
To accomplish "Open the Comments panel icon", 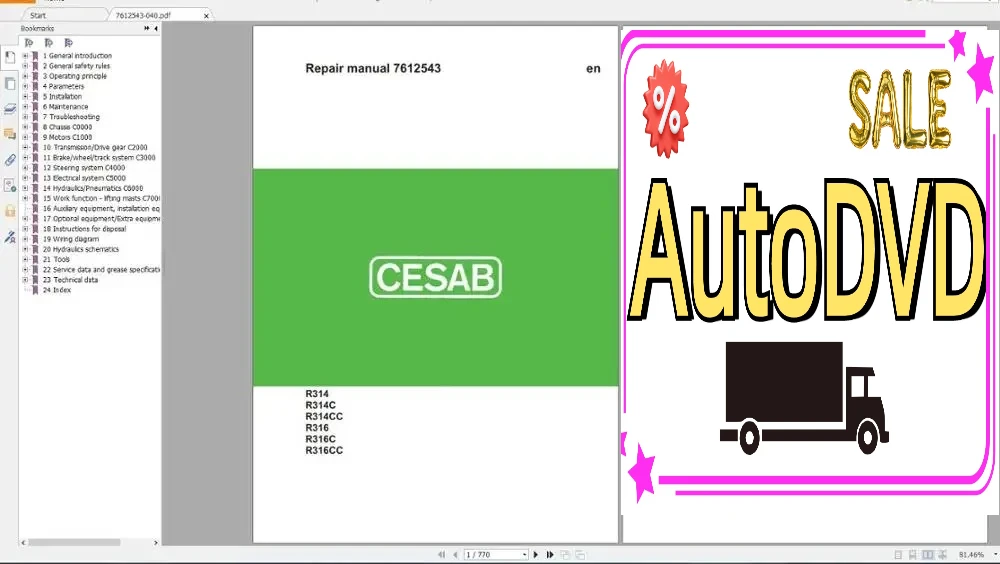I will [10, 134].
